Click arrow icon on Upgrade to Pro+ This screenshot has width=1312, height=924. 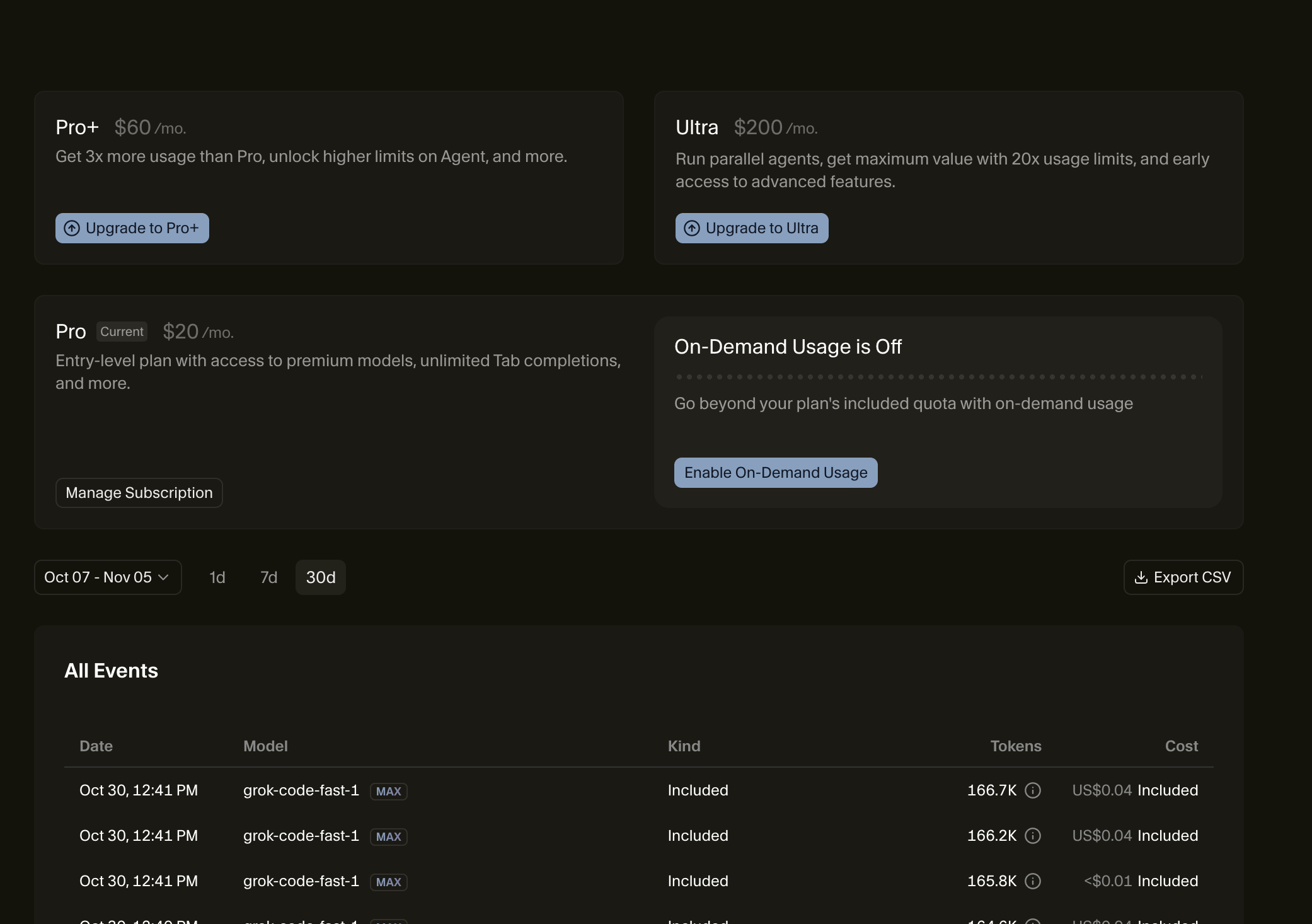click(72, 228)
